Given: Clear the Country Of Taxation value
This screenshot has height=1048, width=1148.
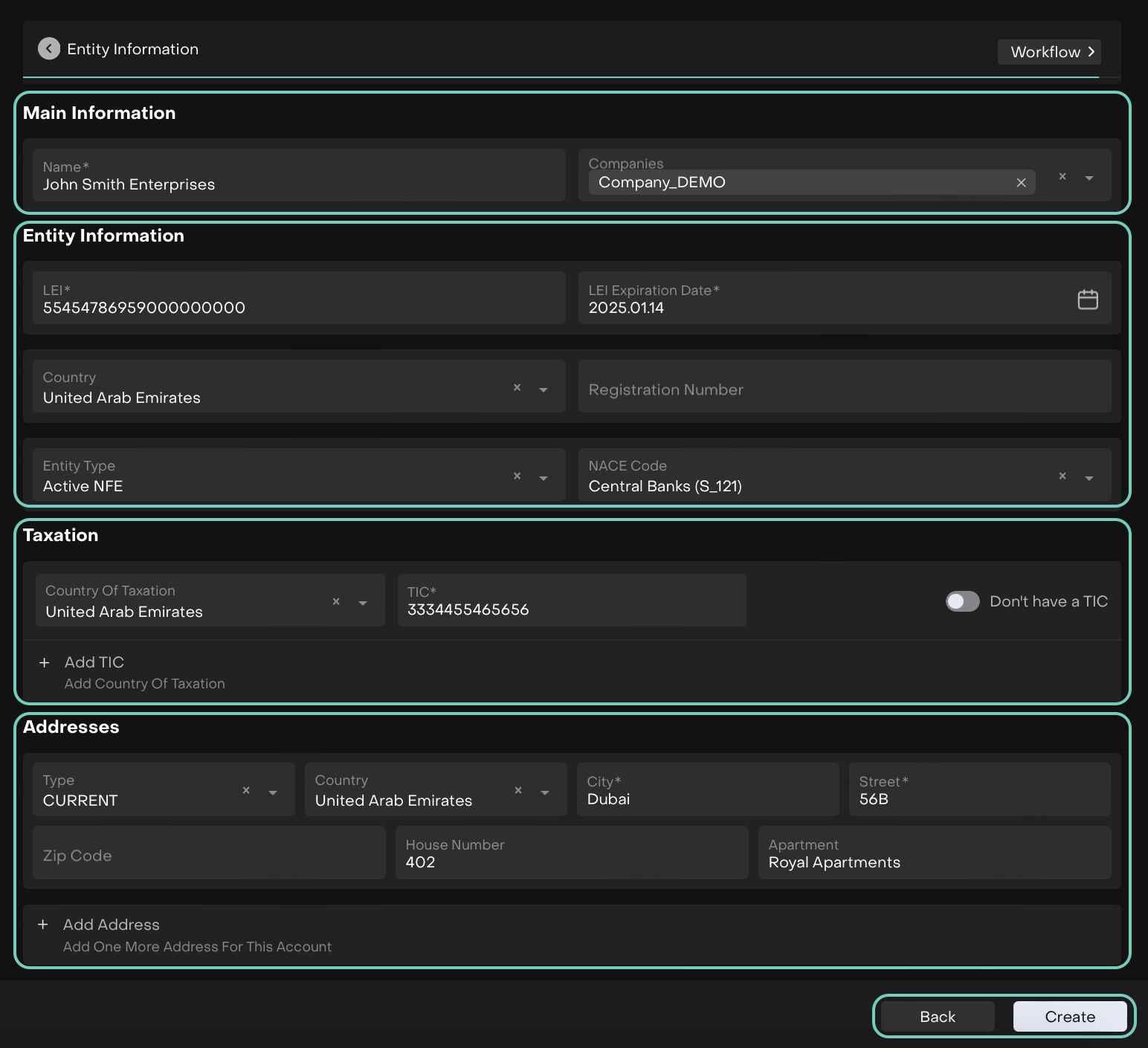Looking at the screenshot, I should 336,602.
